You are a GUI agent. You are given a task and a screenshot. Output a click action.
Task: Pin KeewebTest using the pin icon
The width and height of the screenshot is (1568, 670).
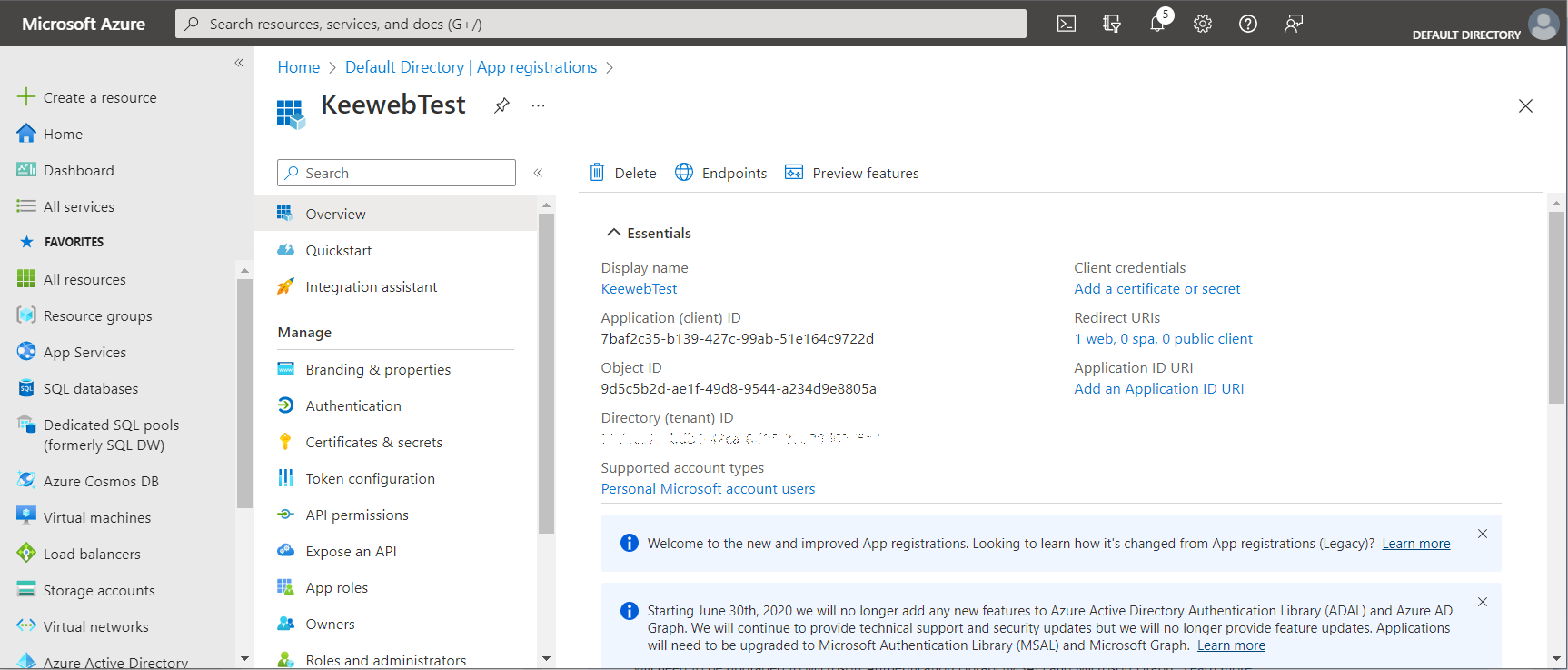[501, 105]
